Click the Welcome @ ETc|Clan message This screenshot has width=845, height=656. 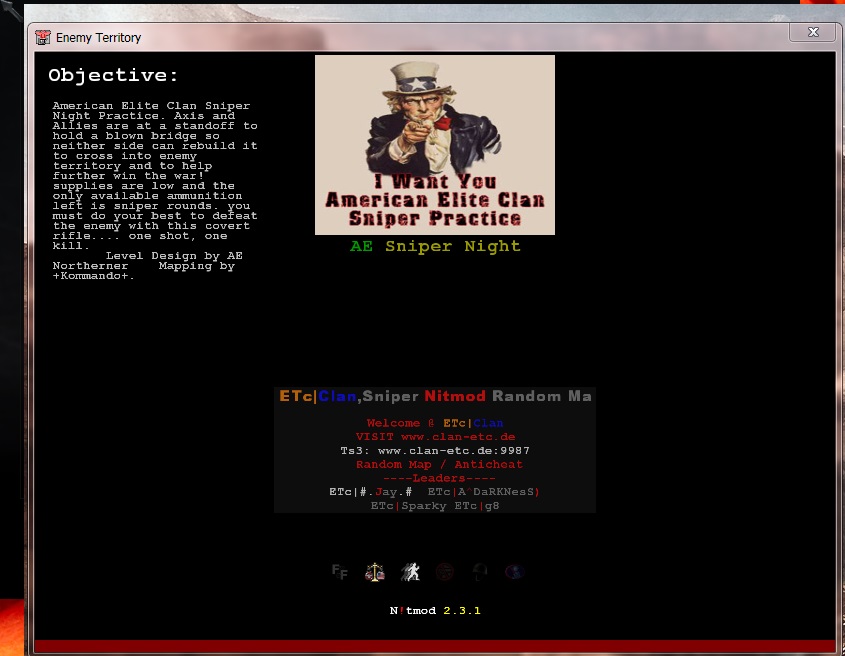[435, 423]
